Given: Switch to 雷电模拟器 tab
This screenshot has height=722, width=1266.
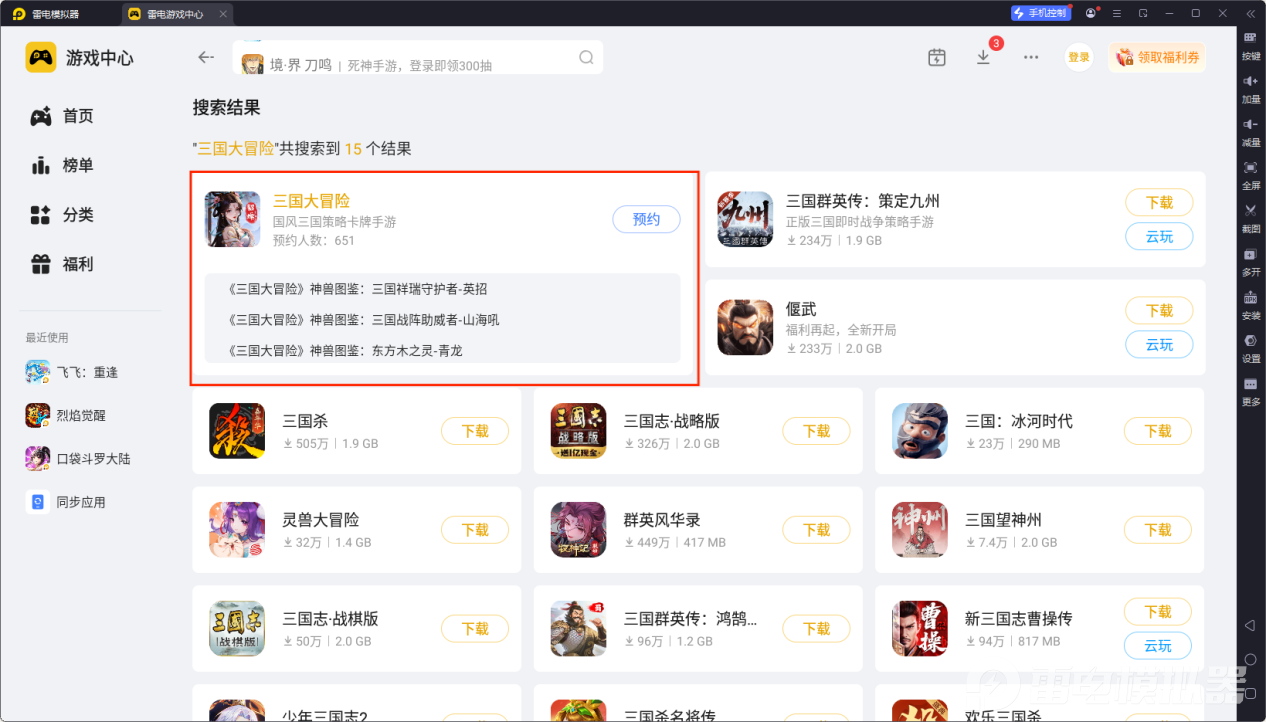Looking at the screenshot, I should tap(58, 14).
